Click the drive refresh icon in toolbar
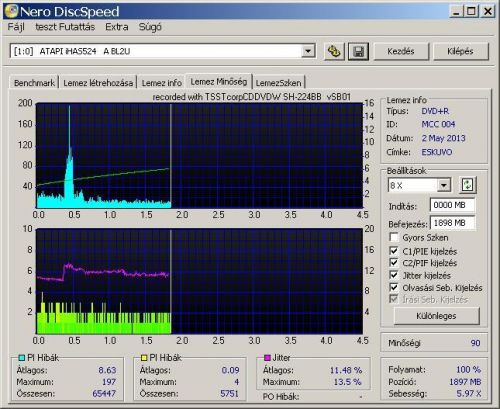Screen dimensions: 500x409 point(334,52)
